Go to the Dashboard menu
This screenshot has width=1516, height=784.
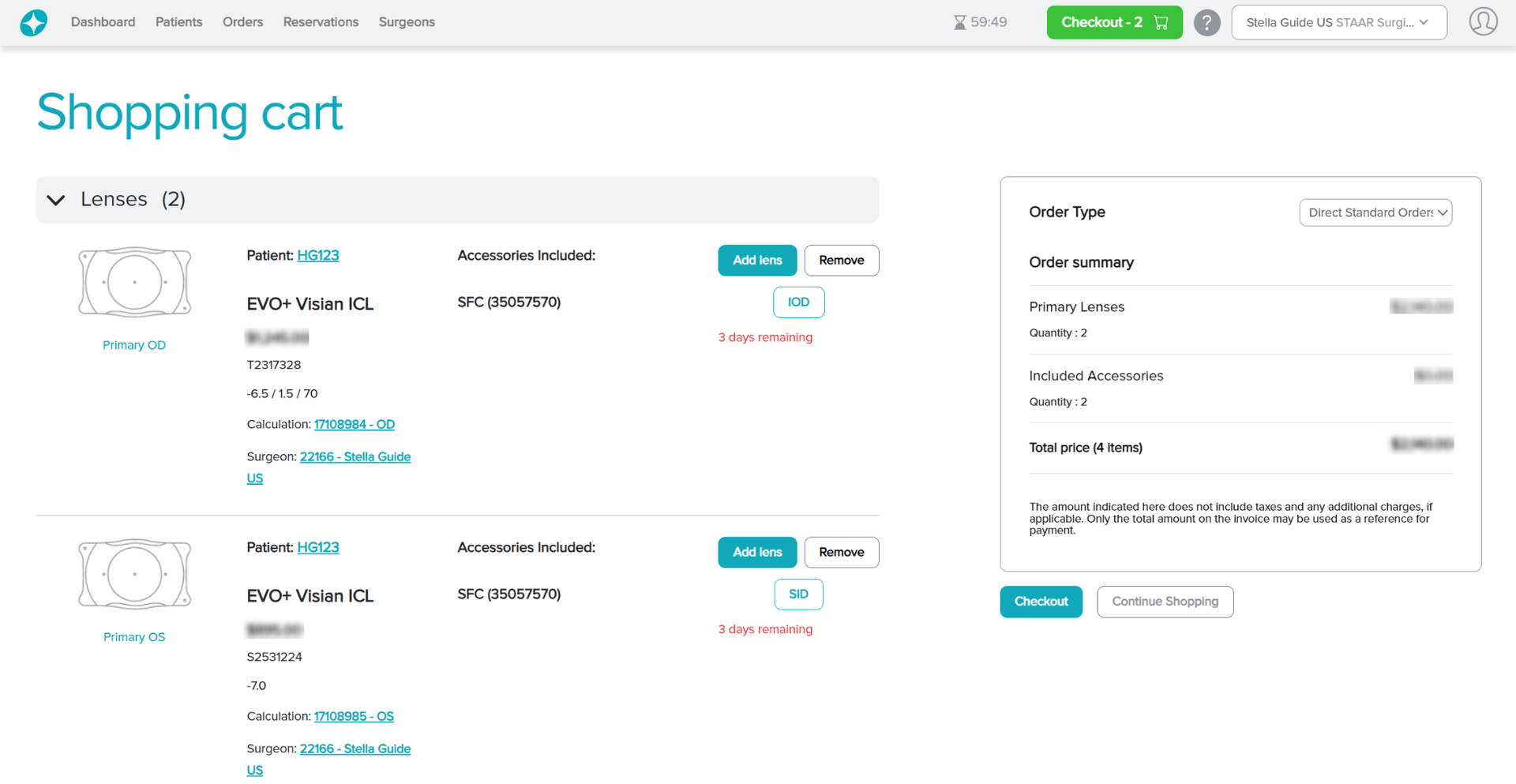point(103,22)
